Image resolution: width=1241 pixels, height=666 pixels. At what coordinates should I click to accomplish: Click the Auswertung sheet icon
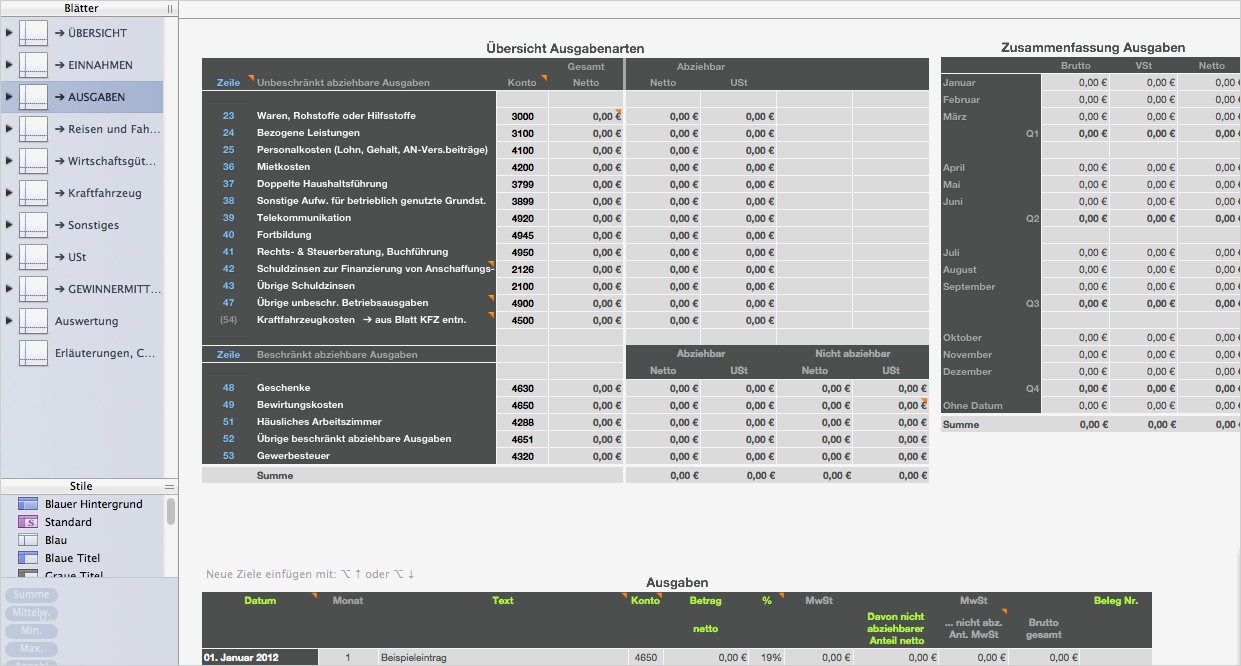point(33,321)
